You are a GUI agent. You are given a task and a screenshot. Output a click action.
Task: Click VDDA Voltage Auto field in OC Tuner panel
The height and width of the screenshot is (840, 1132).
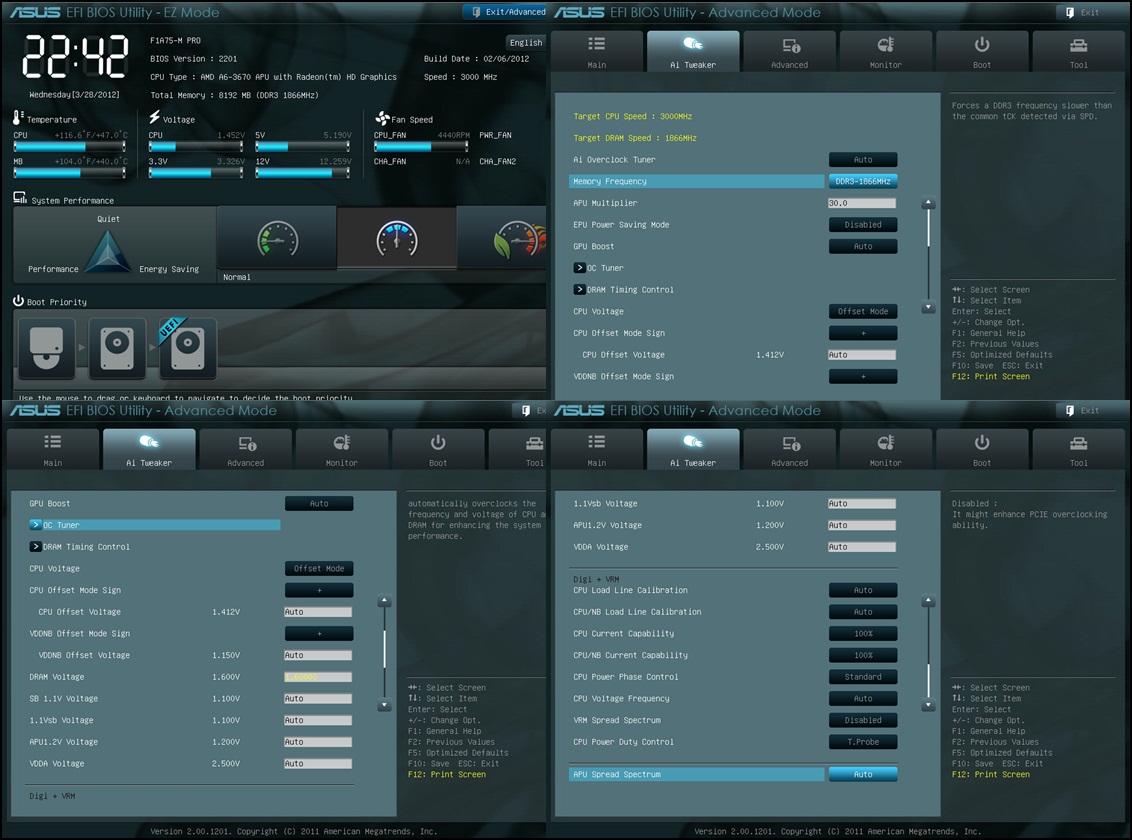[318, 764]
